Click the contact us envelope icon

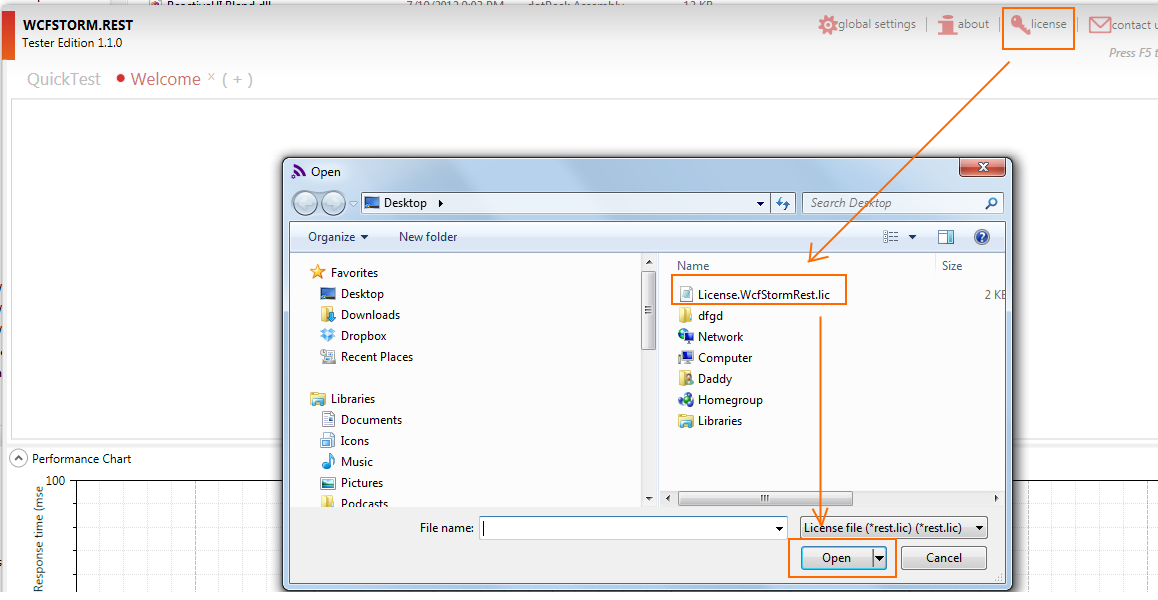pos(1100,25)
